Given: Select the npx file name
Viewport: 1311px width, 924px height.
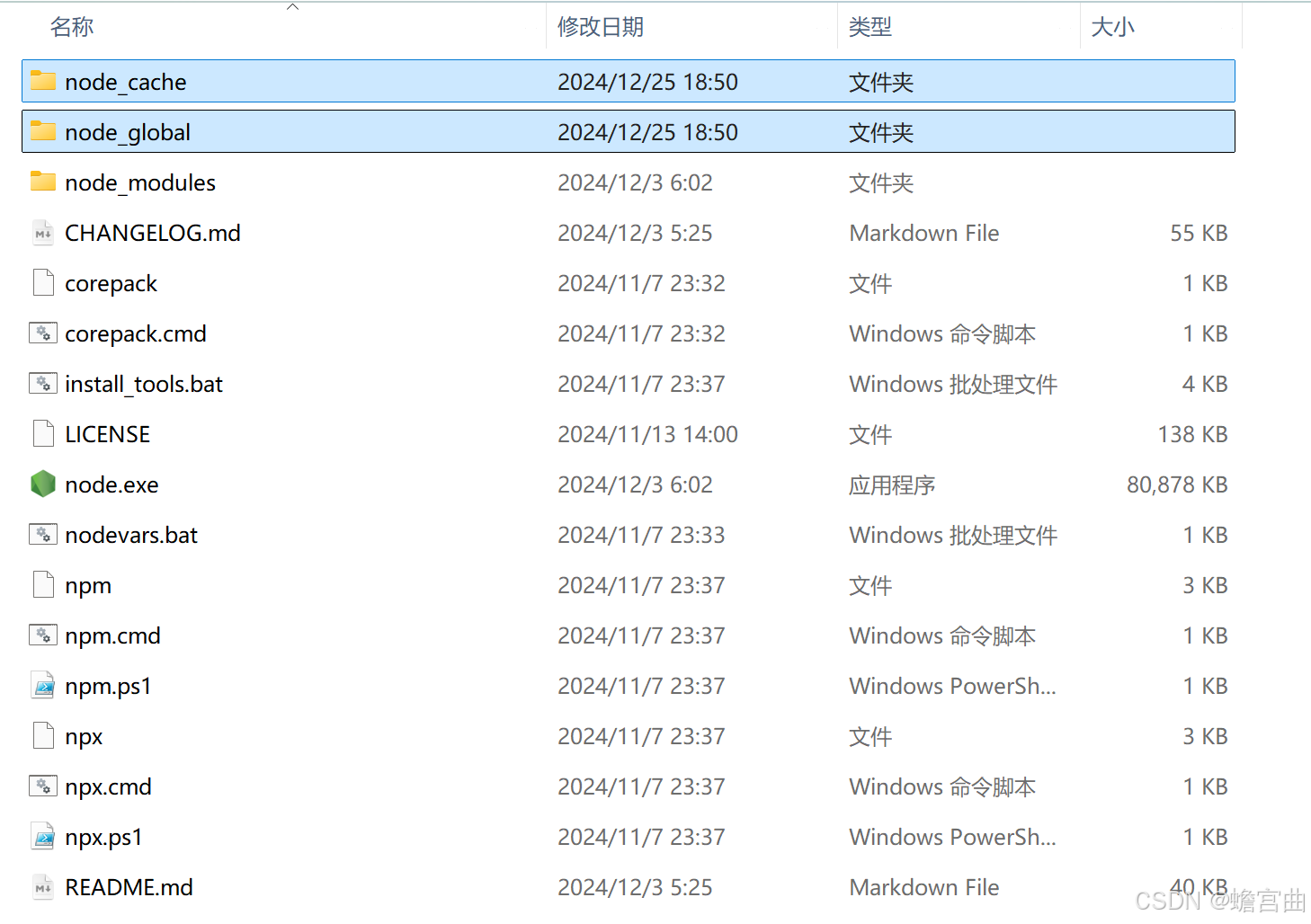Looking at the screenshot, I should coord(84,736).
